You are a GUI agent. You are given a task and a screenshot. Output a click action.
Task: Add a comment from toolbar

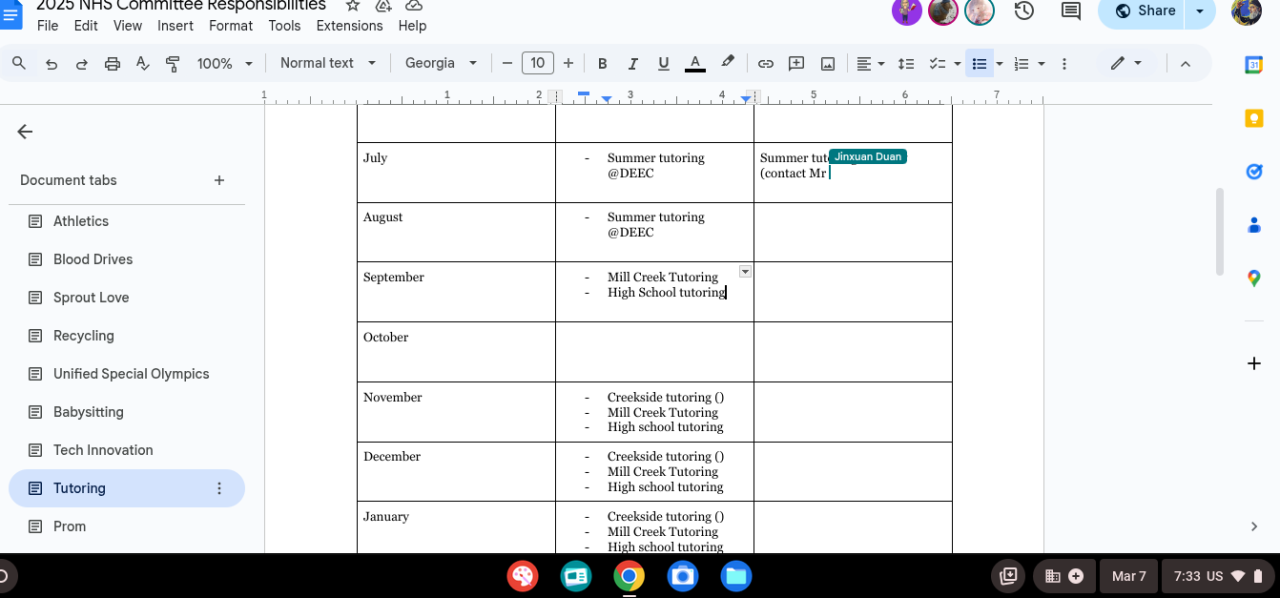point(796,63)
